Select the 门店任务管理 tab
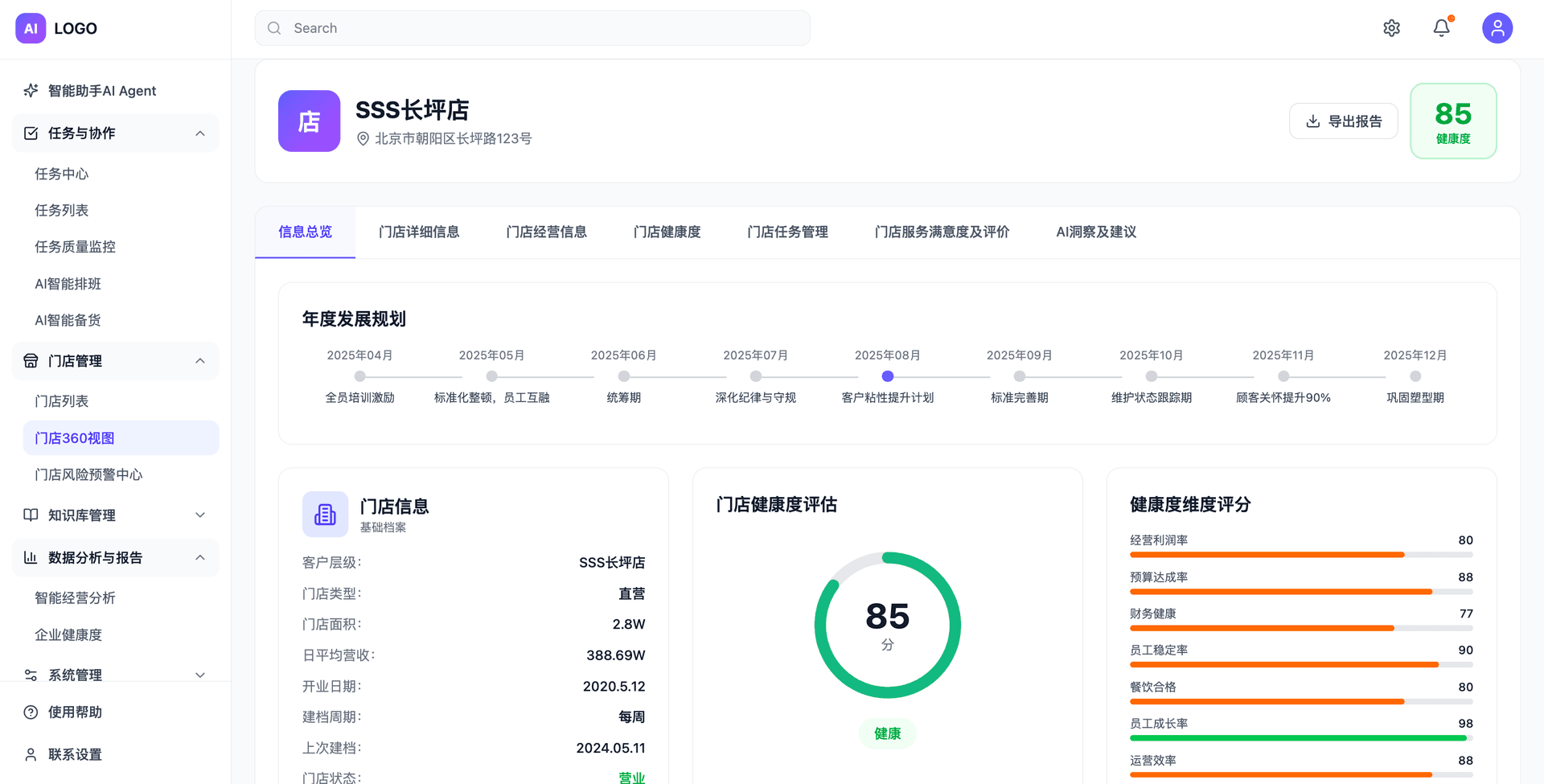 pos(787,232)
